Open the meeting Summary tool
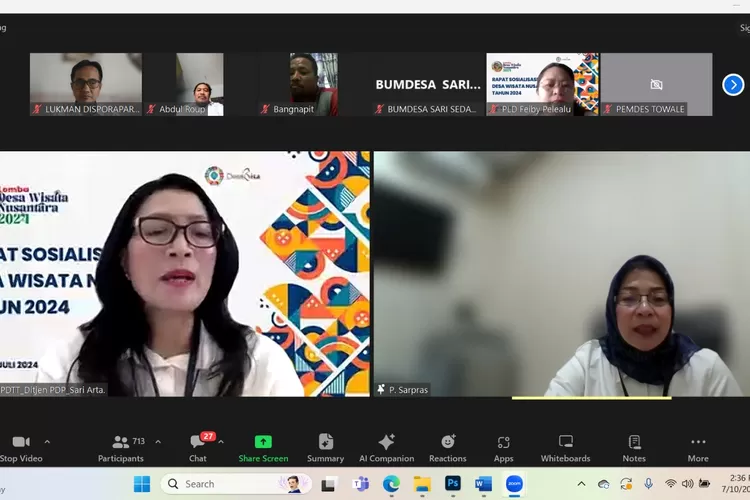The image size is (750, 500). (x=325, y=448)
